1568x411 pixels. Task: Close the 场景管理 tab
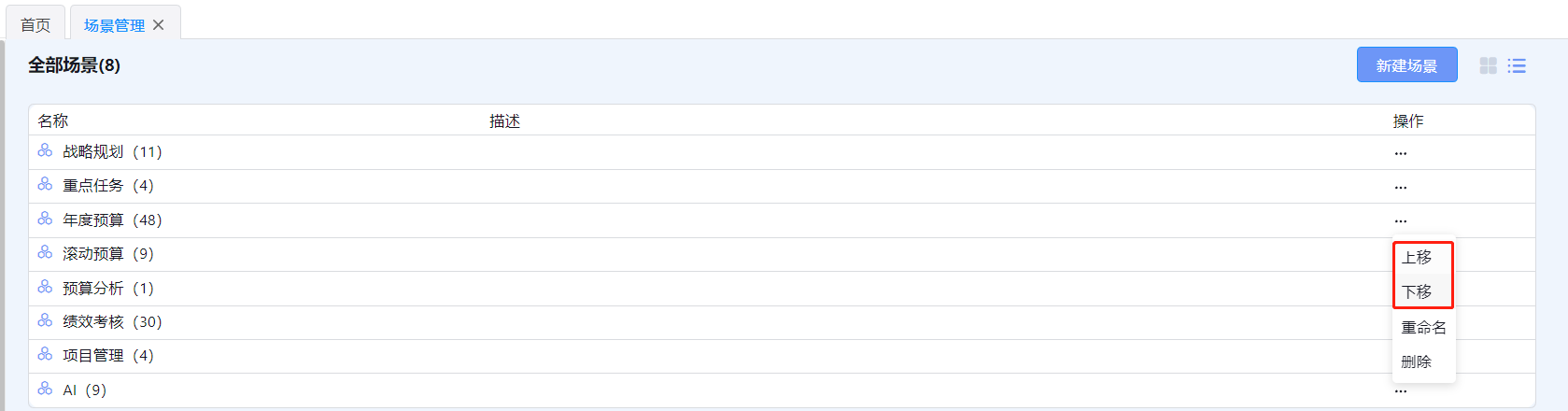tap(159, 25)
